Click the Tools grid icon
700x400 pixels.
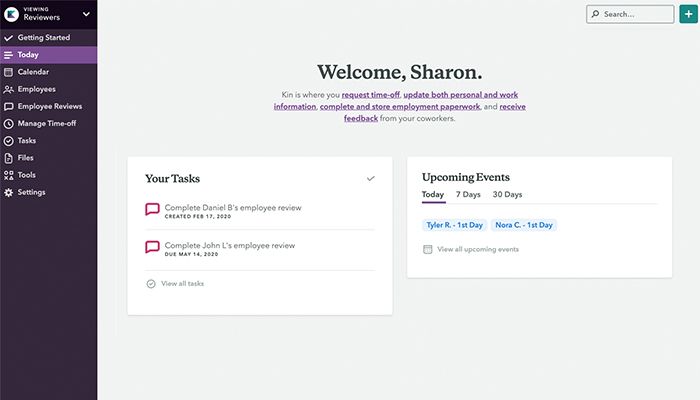click(8, 175)
